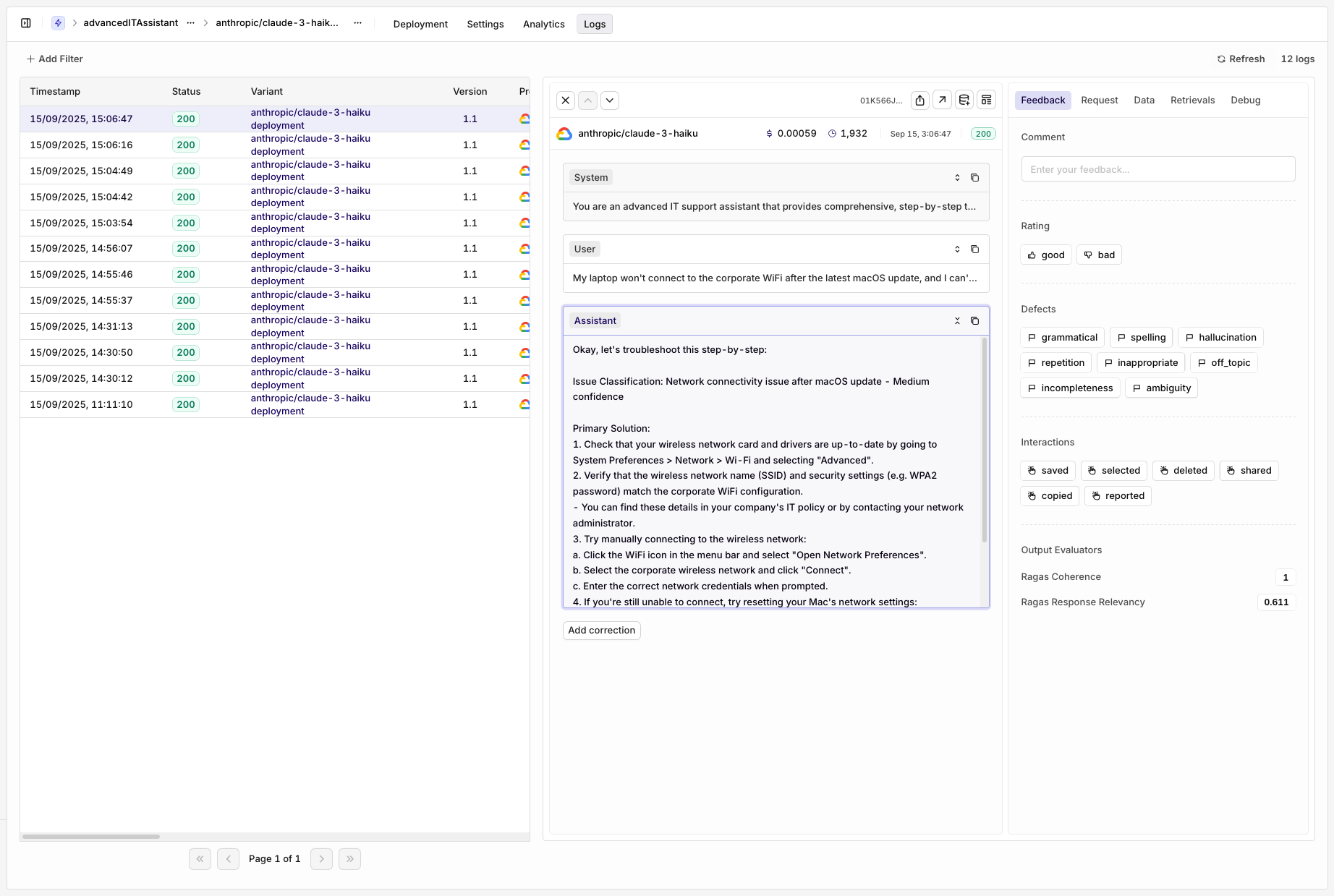Mark interaction as reported
Viewport: 1334px width, 896px height.
click(x=1118, y=496)
